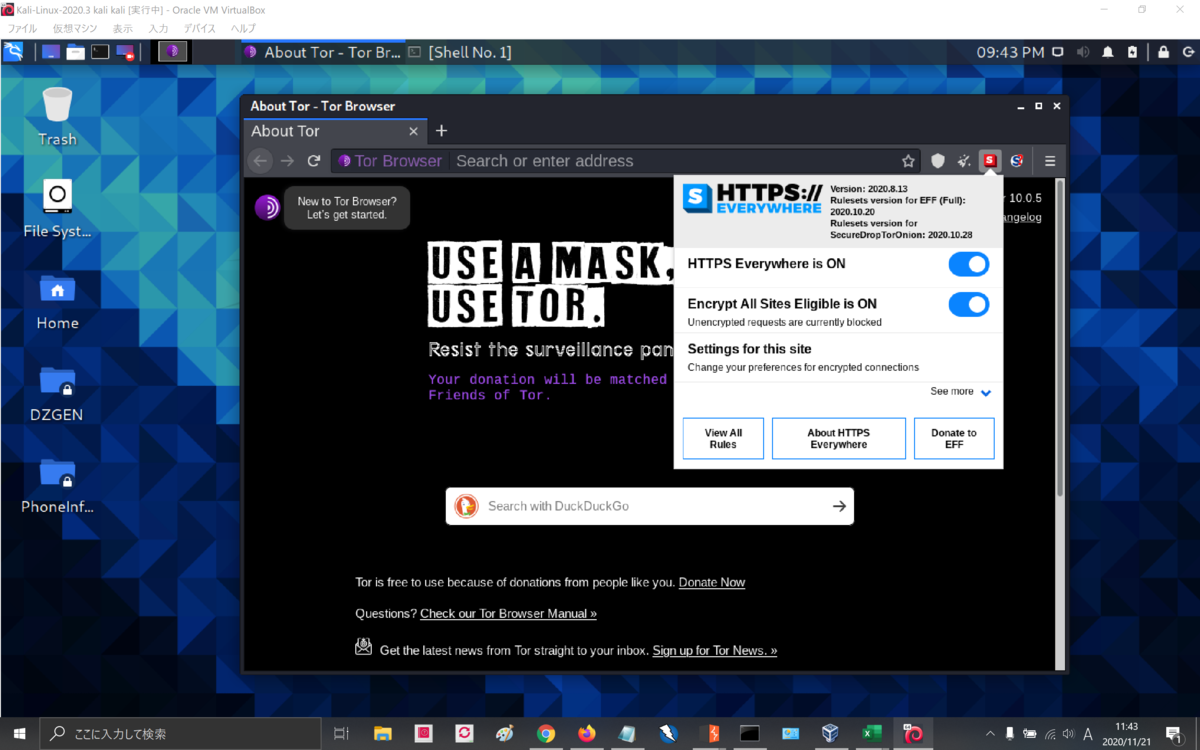Toggle Encrypt All Sites Eligible switch
This screenshot has width=1200, height=750.
pos(968,304)
